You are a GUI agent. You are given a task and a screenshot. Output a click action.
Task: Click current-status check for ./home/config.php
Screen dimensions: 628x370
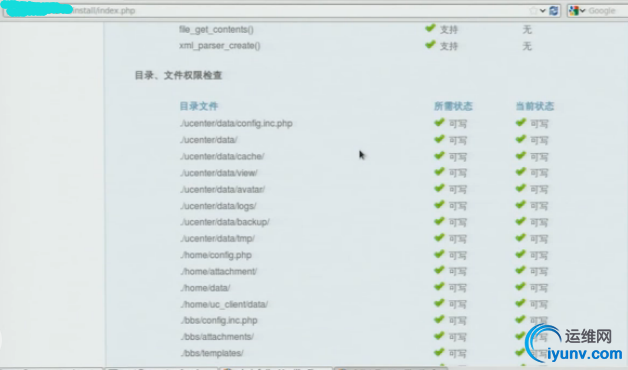(x=521, y=254)
